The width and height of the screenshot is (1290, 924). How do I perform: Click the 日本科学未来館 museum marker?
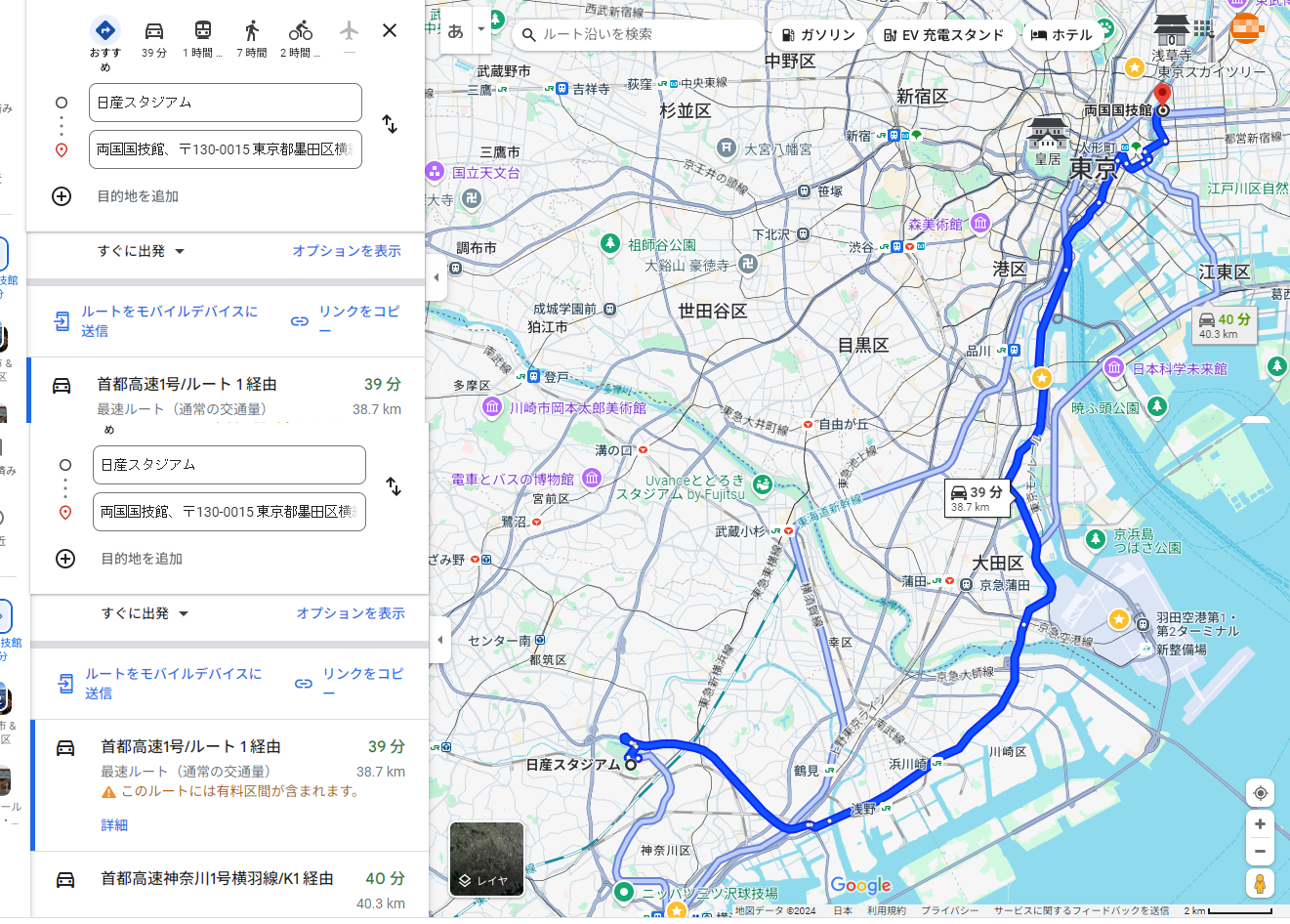1114,367
